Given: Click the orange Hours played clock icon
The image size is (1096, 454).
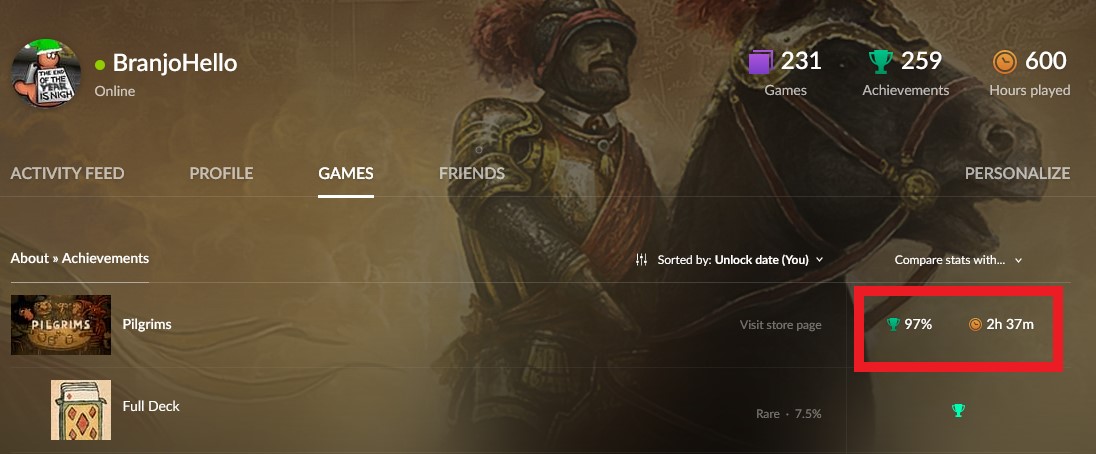Looking at the screenshot, I should pos(1004,62).
